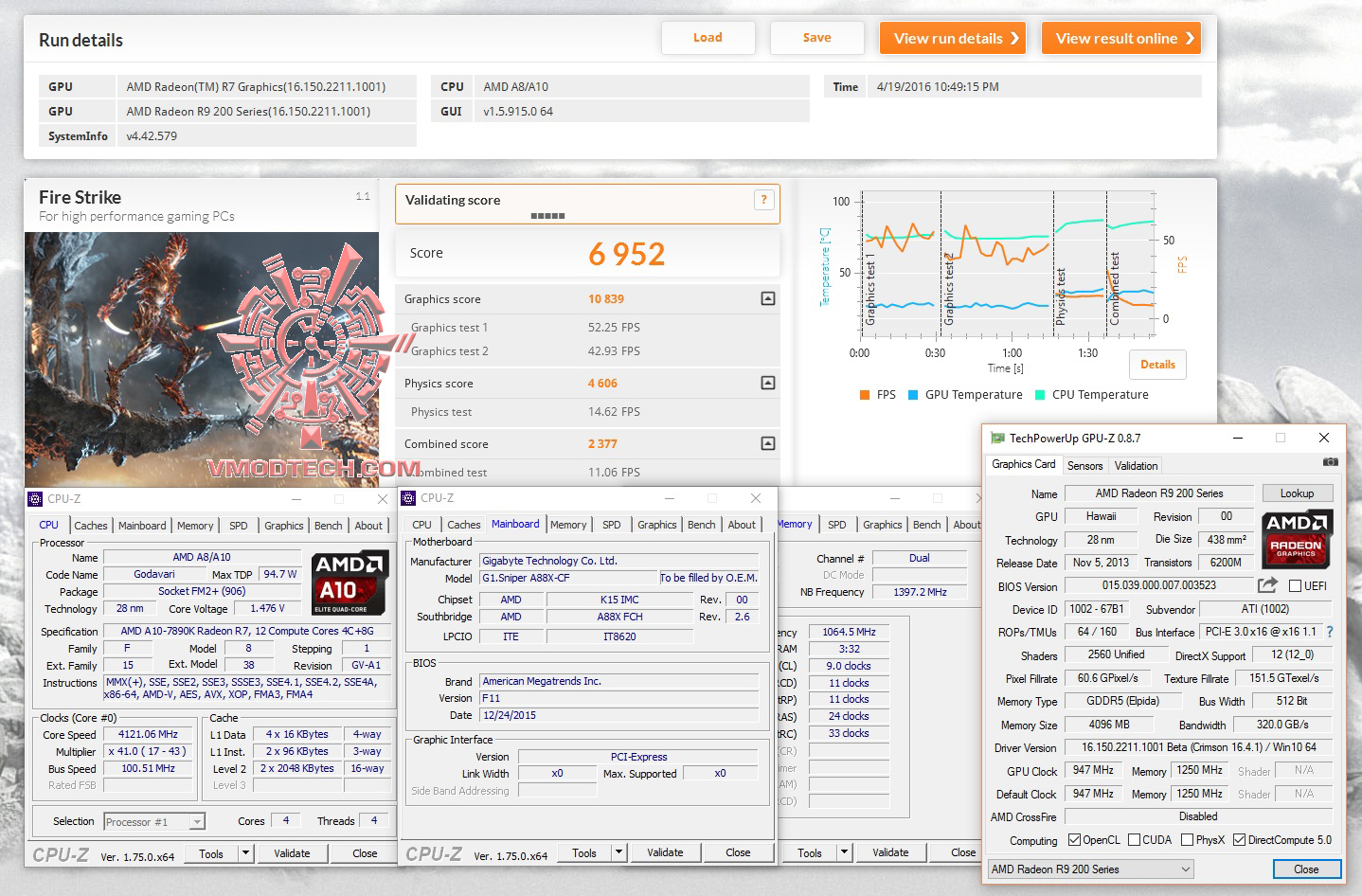Click the help question mark beside Validating score
Image resolution: width=1362 pixels, height=896 pixels.
point(764,200)
